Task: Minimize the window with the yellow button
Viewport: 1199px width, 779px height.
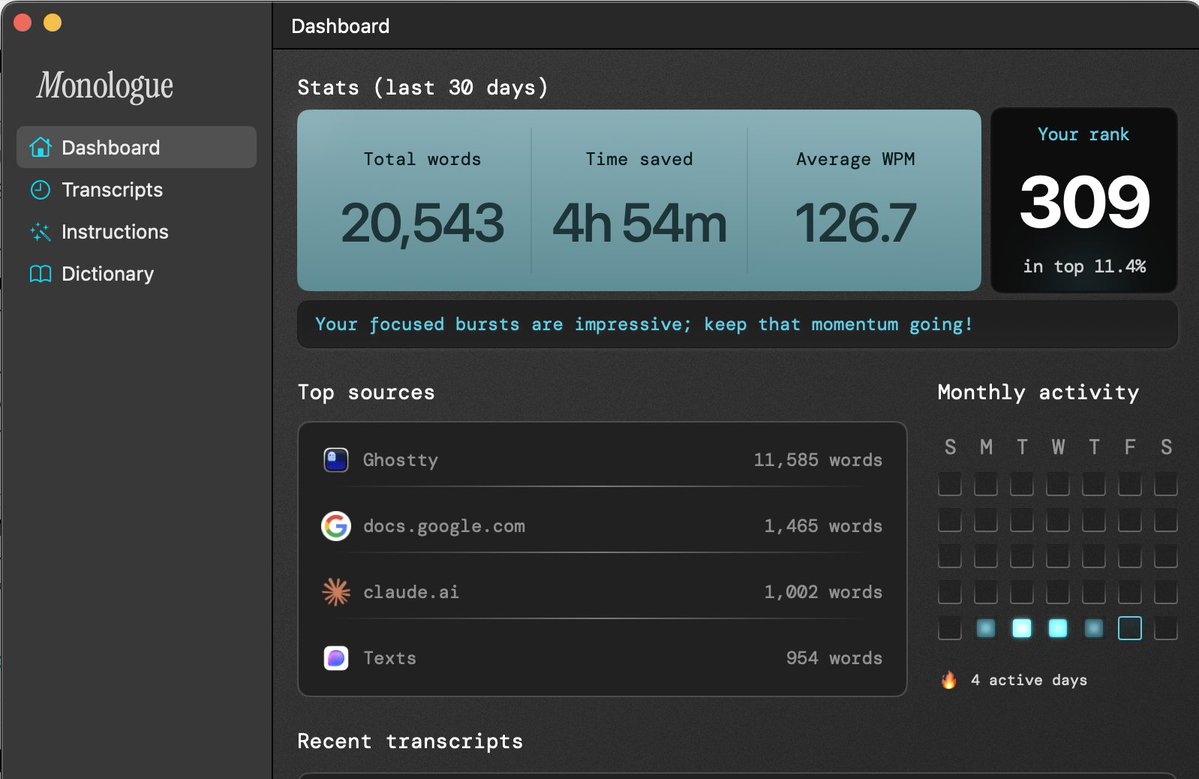Action: click(52, 23)
